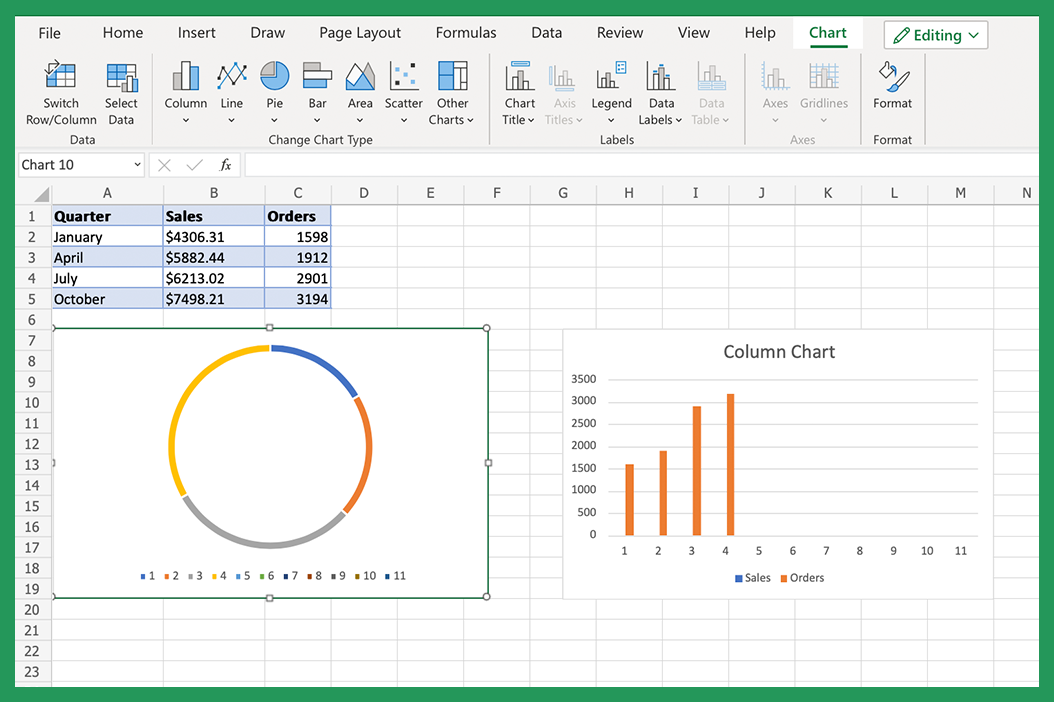Open the Format pane icon
Image resolution: width=1054 pixels, height=702 pixels.
click(x=892, y=90)
